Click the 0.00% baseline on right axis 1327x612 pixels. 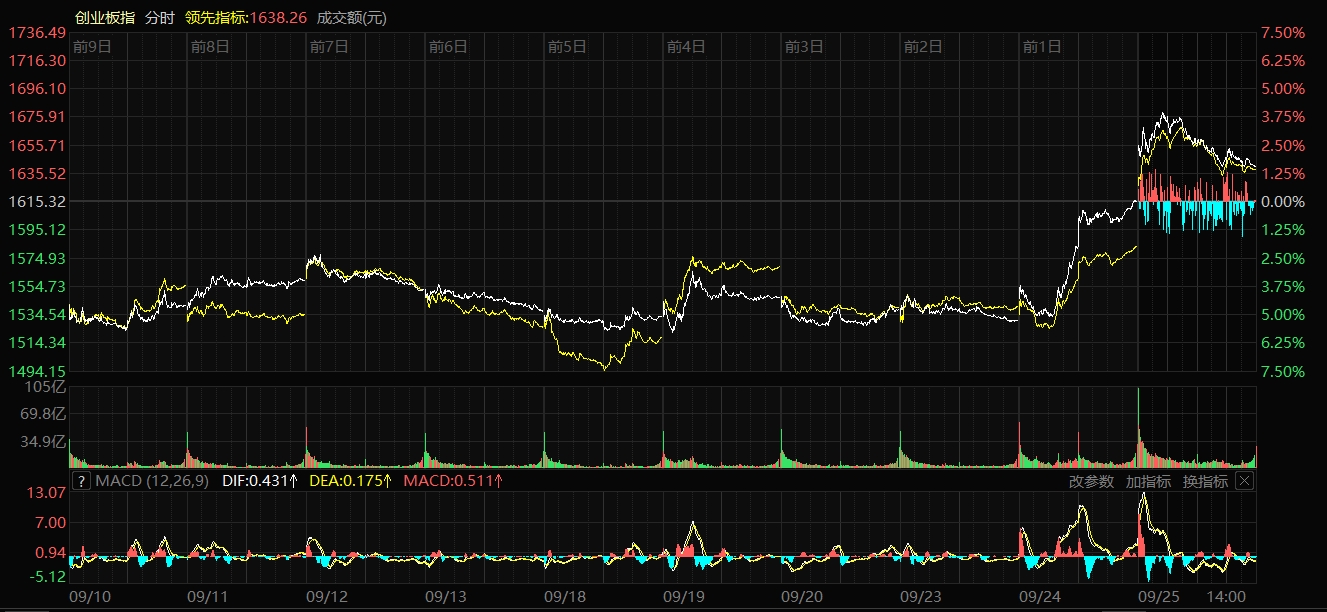pyautogui.click(x=1283, y=202)
